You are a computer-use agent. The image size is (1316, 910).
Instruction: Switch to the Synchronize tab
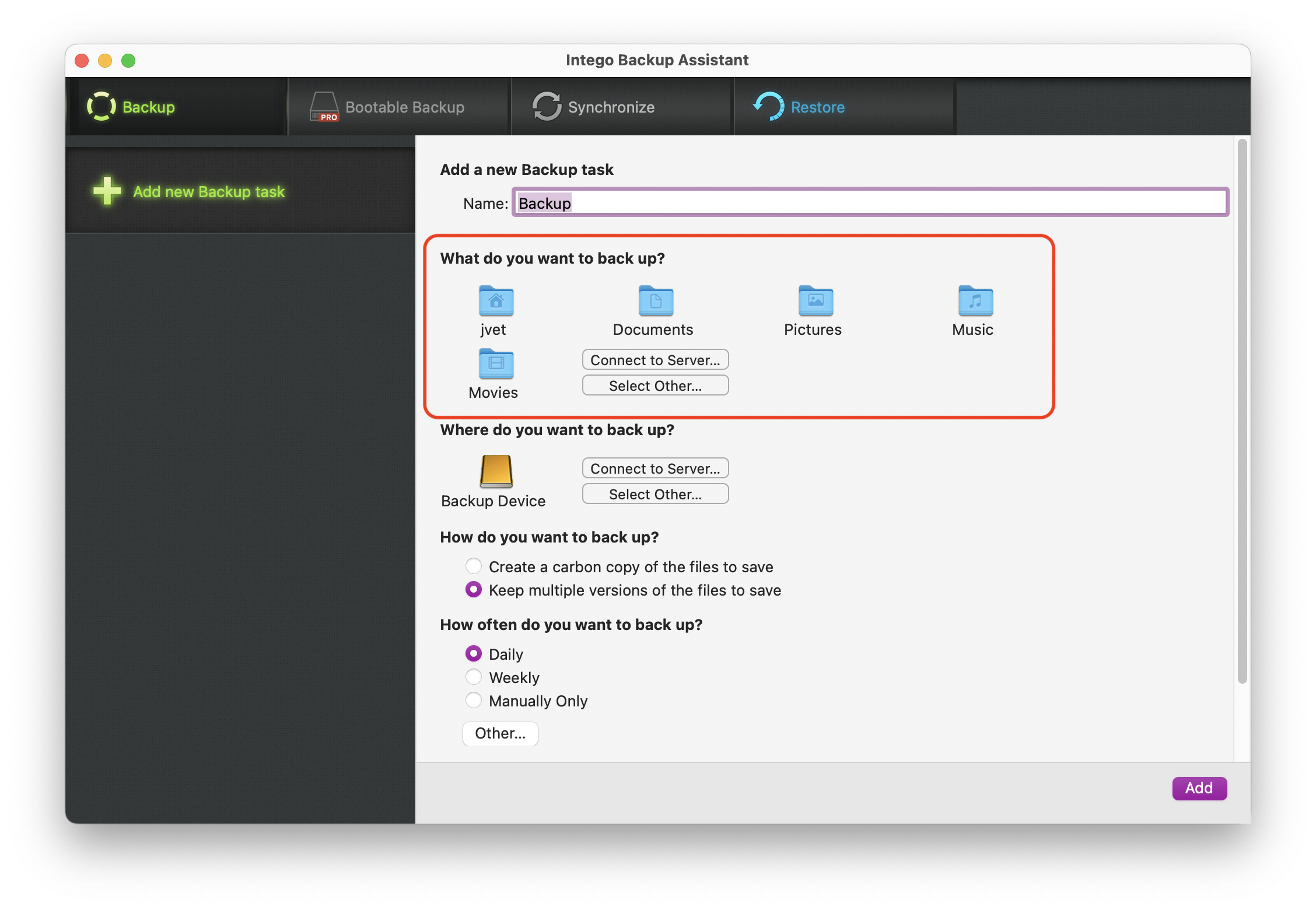(622, 107)
